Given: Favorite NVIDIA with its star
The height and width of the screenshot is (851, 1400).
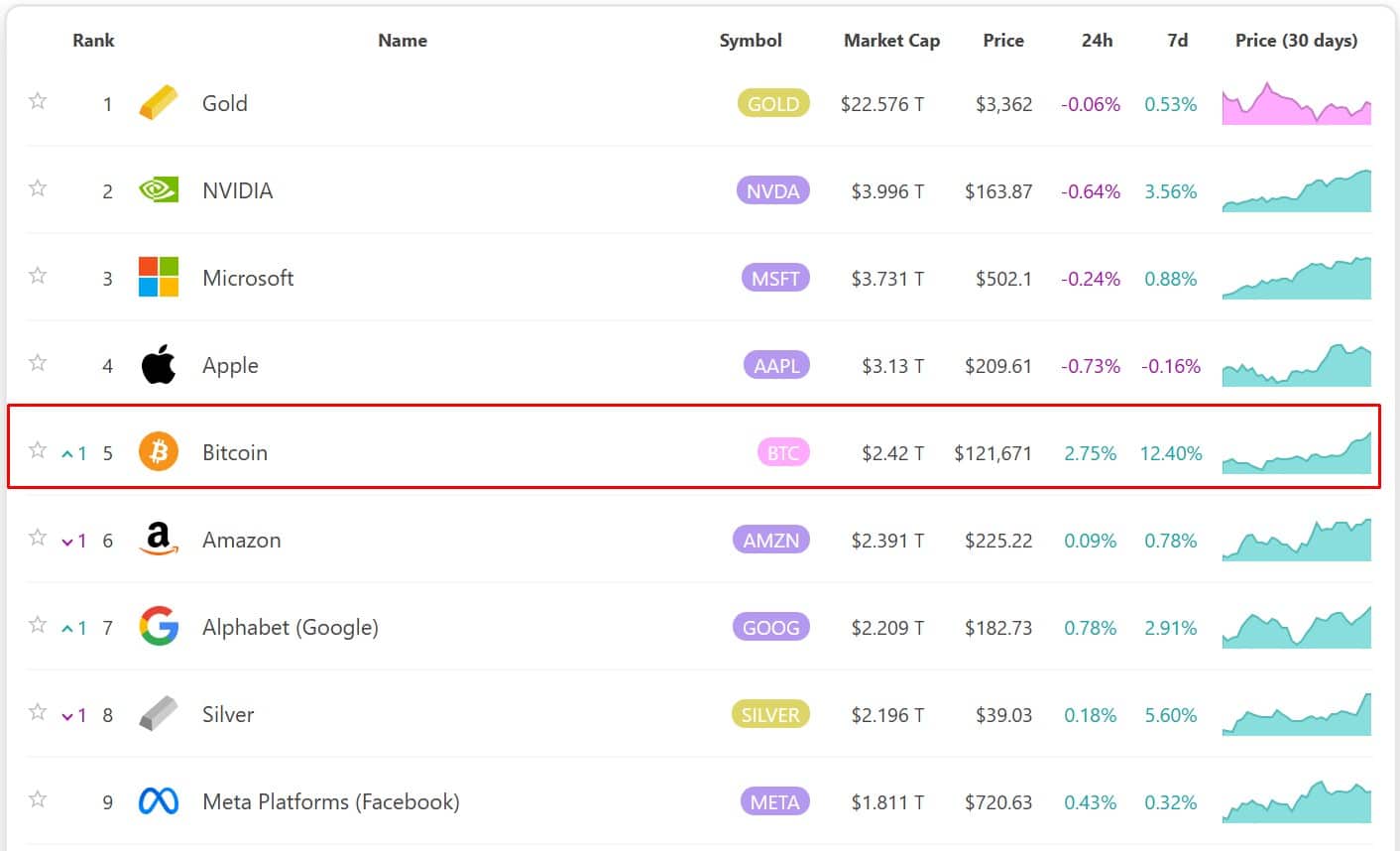Looking at the screenshot, I should 38,188.
